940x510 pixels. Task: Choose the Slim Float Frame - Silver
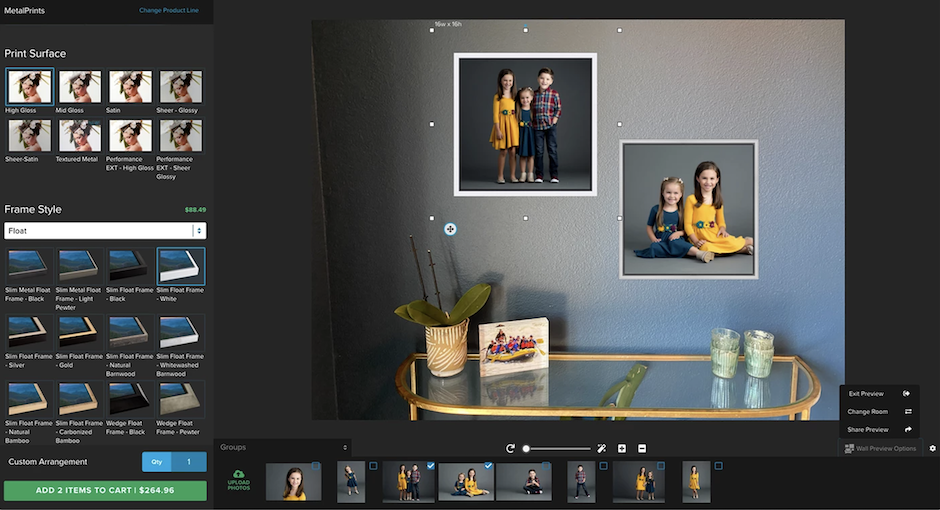[x=28, y=333]
